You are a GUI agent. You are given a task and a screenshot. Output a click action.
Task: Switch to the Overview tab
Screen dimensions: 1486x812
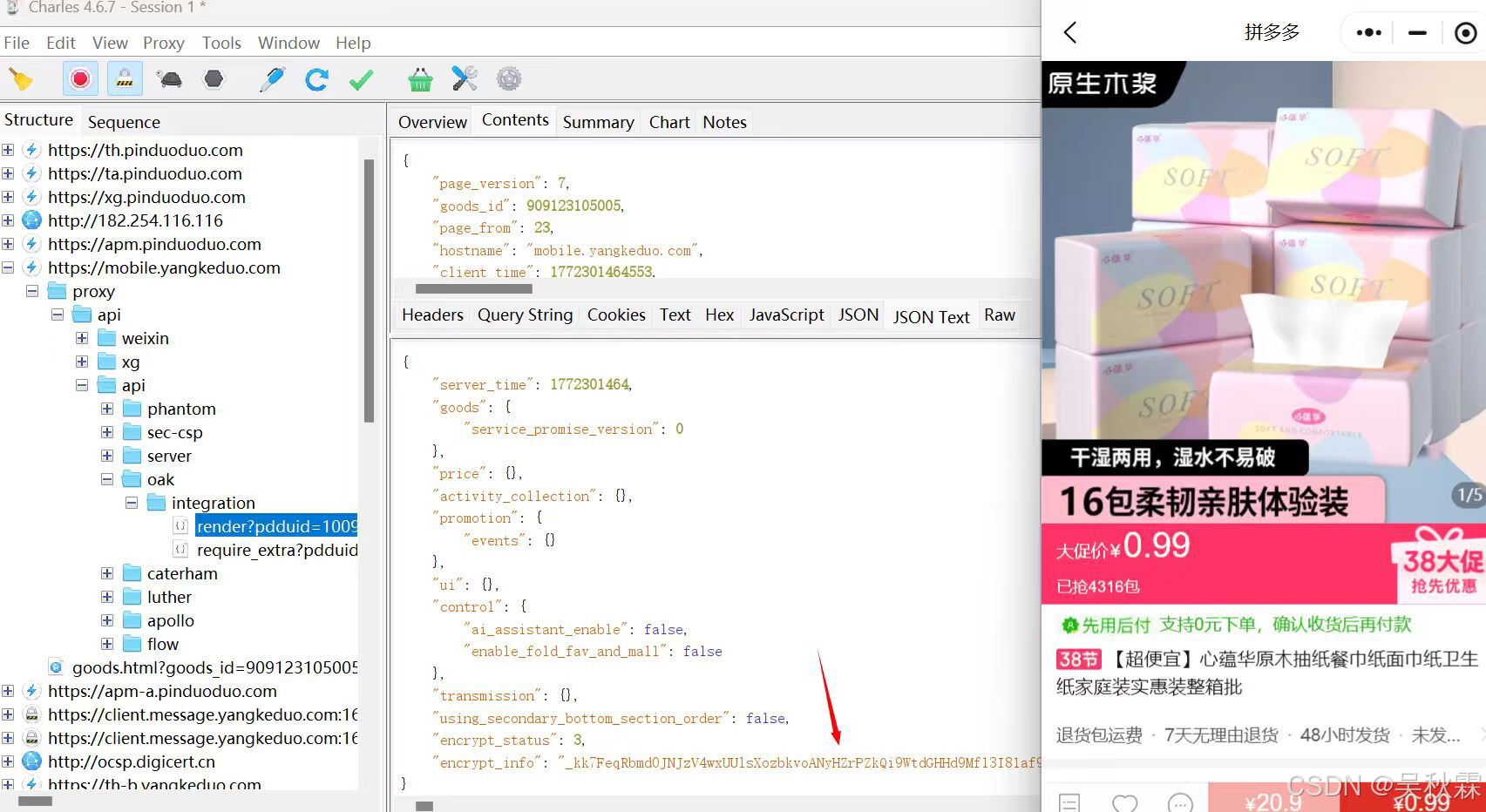(432, 122)
